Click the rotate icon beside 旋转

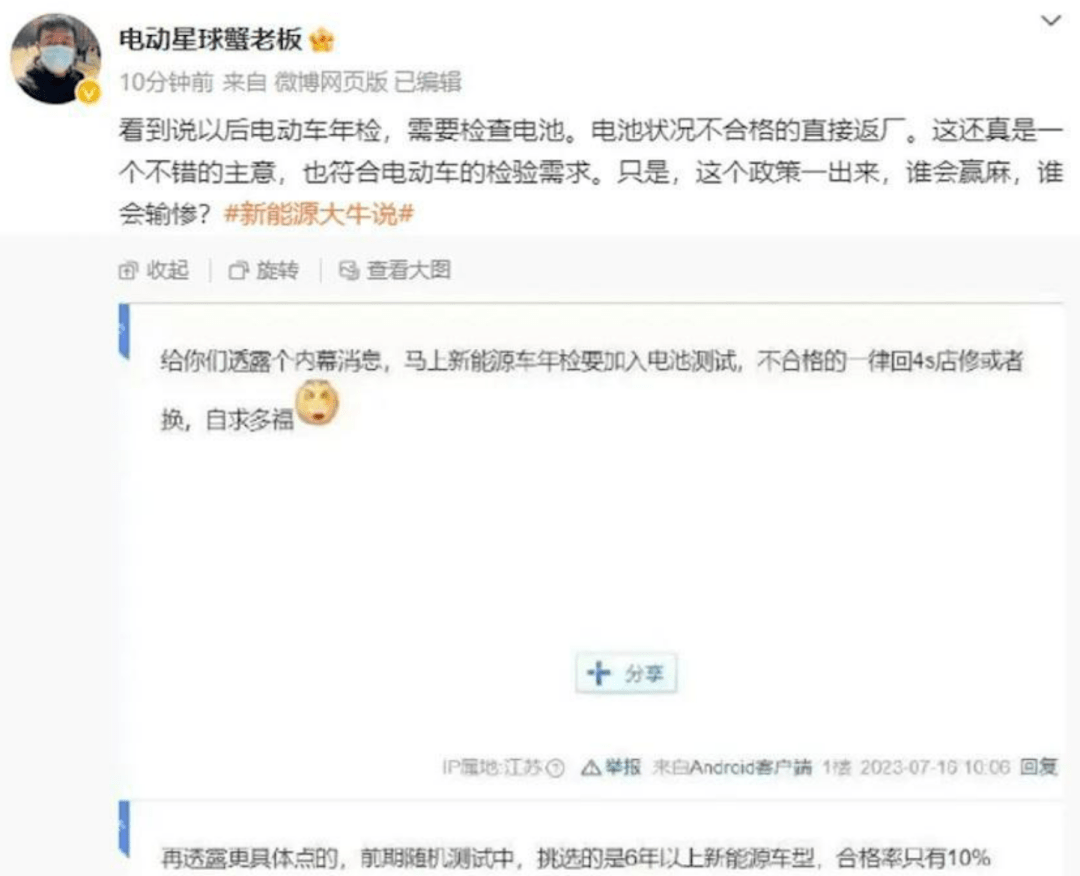(x=238, y=271)
